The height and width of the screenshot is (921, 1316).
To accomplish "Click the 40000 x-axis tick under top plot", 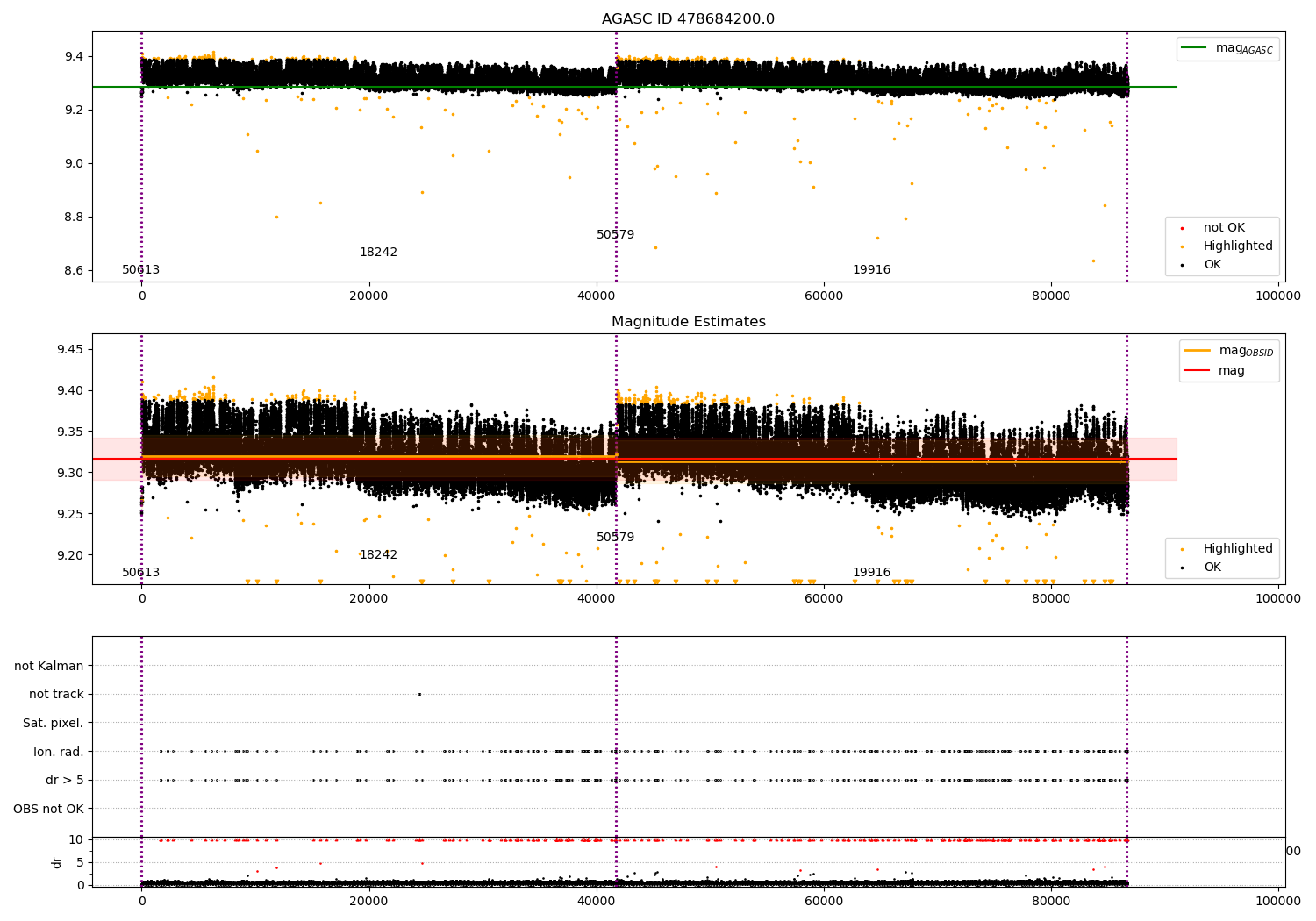I will (x=597, y=296).
